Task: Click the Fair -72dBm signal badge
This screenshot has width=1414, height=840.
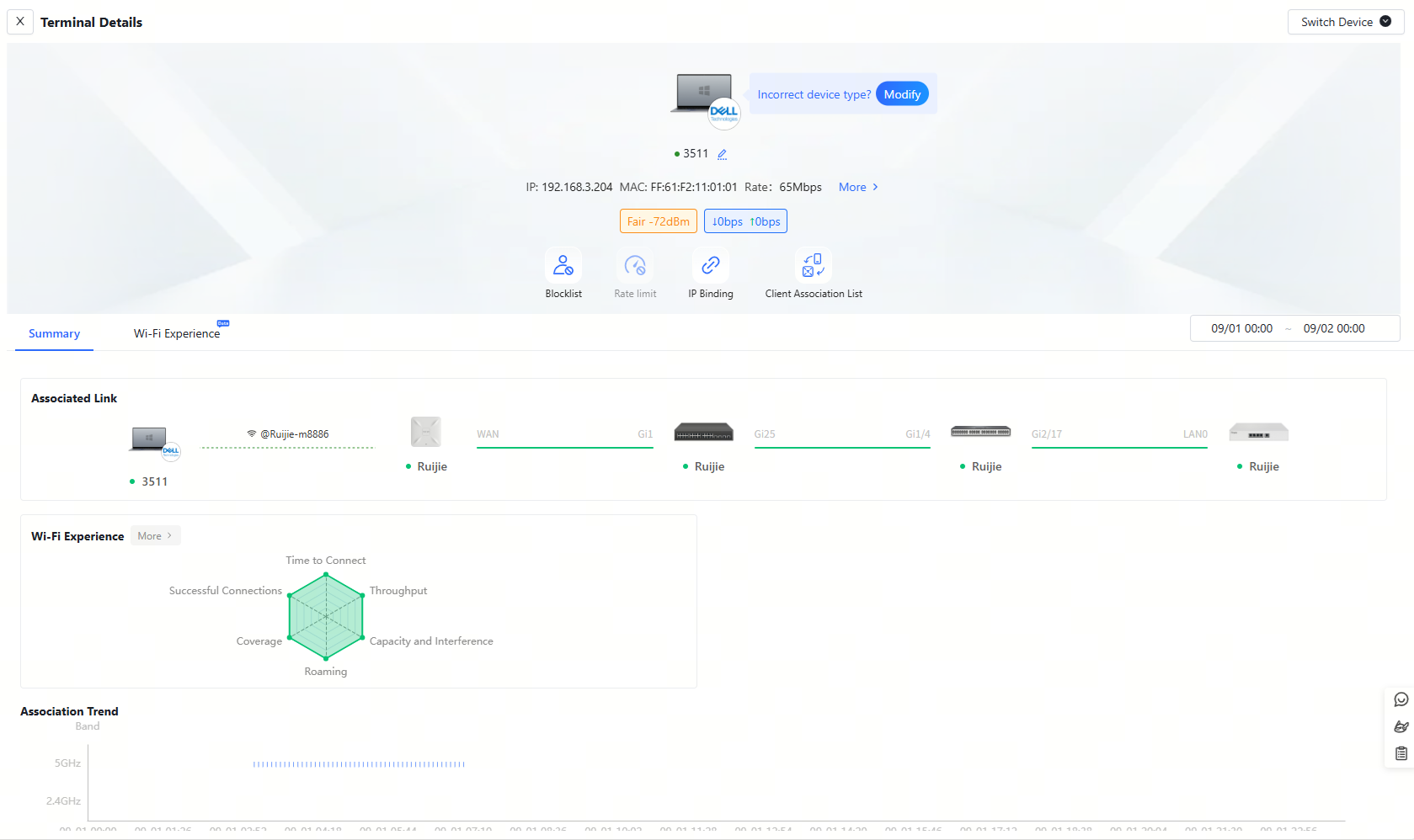Action: [x=658, y=221]
